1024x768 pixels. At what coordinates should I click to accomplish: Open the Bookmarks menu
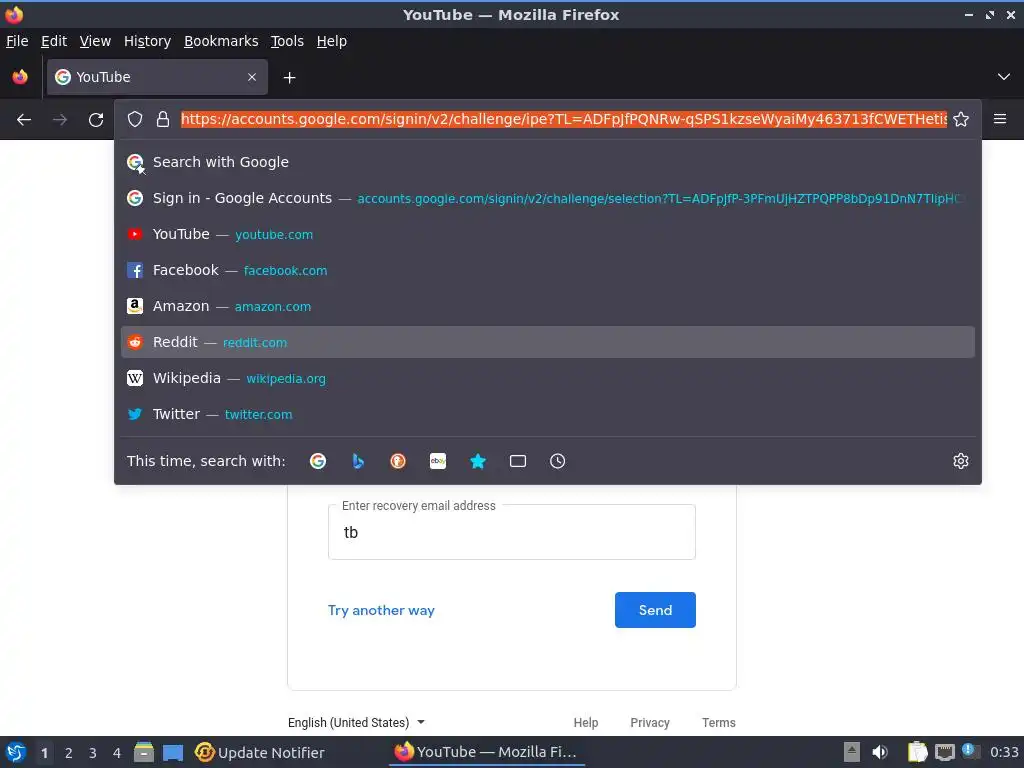tap(221, 41)
